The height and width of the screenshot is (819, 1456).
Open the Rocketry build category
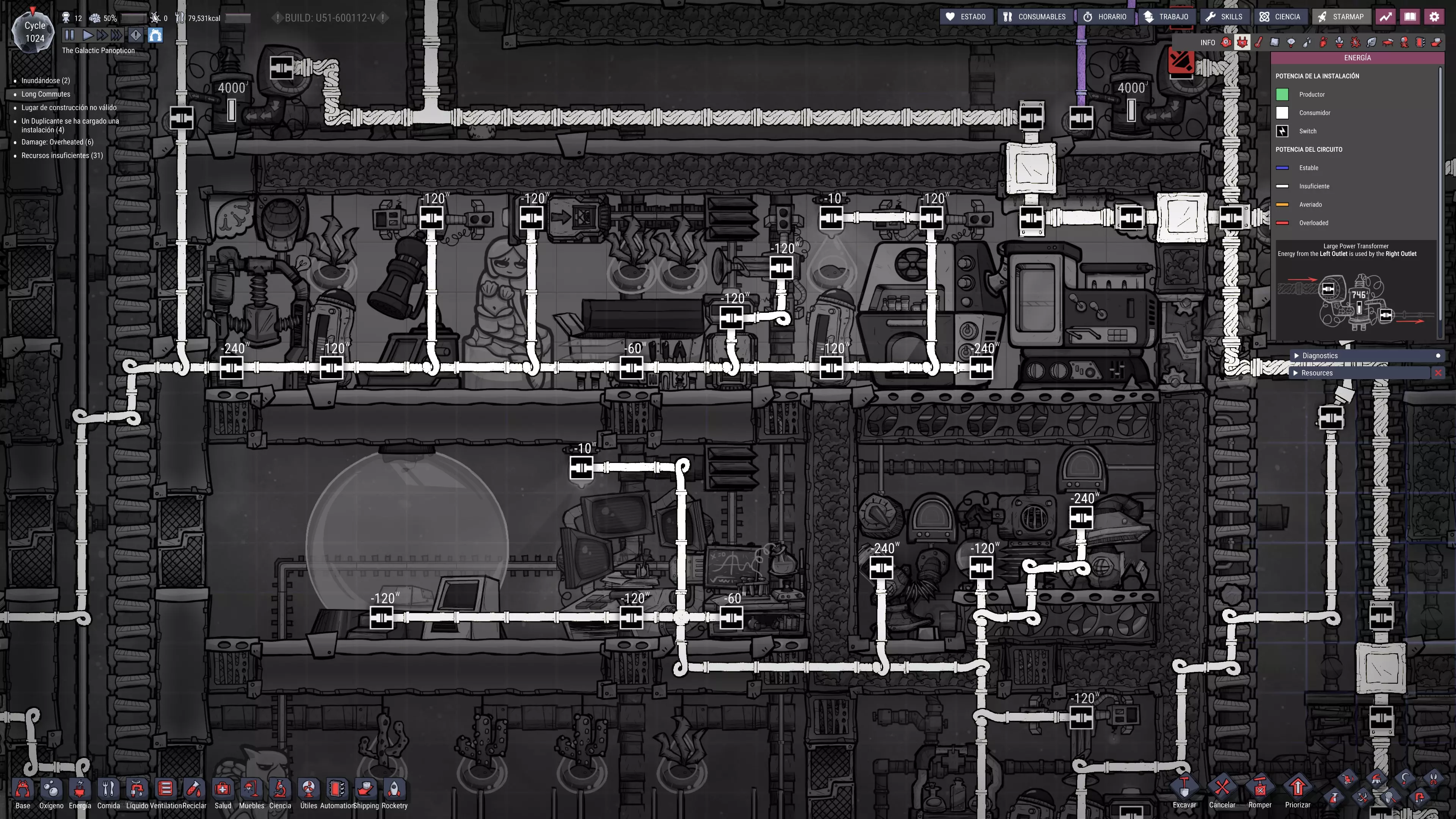[x=394, y=789]
